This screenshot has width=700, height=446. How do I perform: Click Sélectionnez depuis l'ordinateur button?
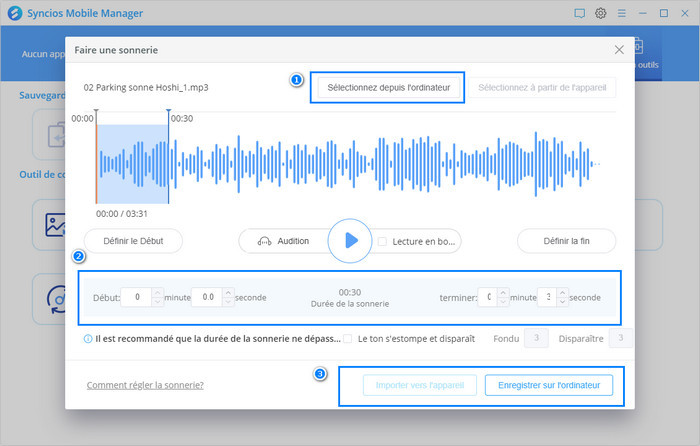(x=390, y=88)
